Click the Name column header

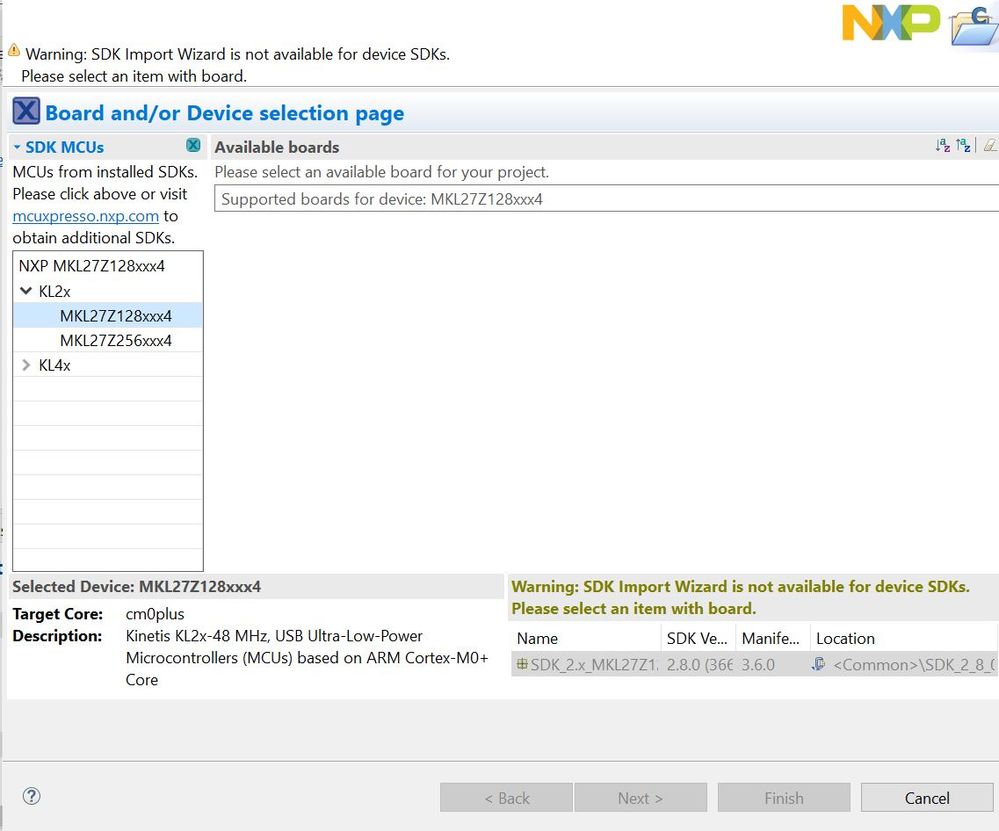tap(586, 638)
